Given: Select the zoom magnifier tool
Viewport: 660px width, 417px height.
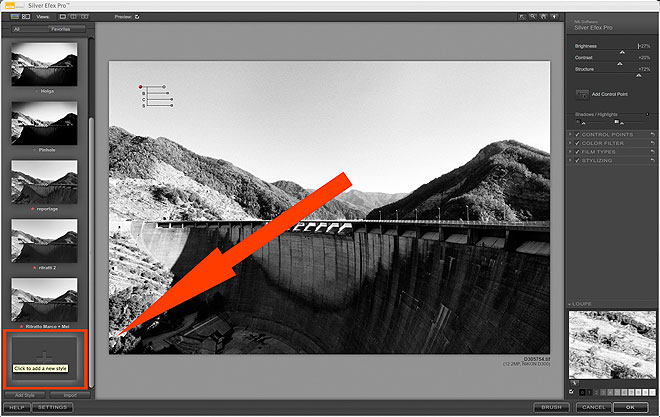Looking at the screenshot, I should tap(533, 17).
